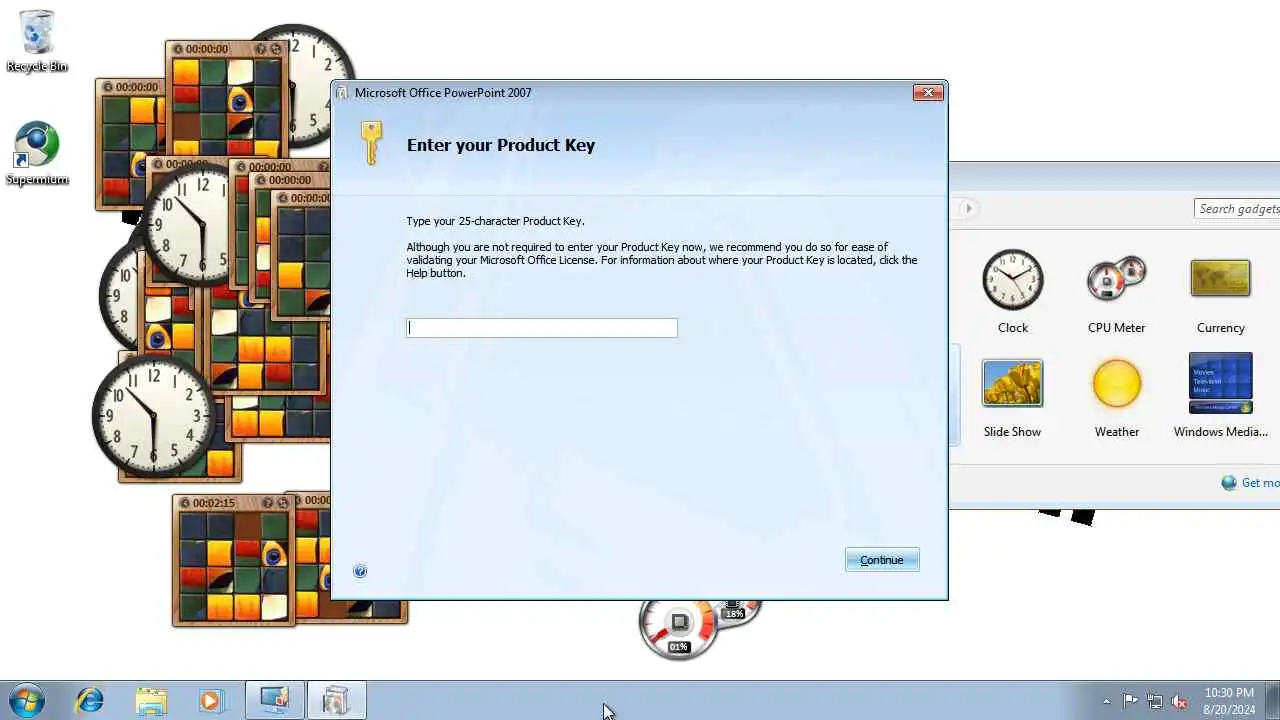Open Windows Media Player from the taskbar

coord(212,700)
